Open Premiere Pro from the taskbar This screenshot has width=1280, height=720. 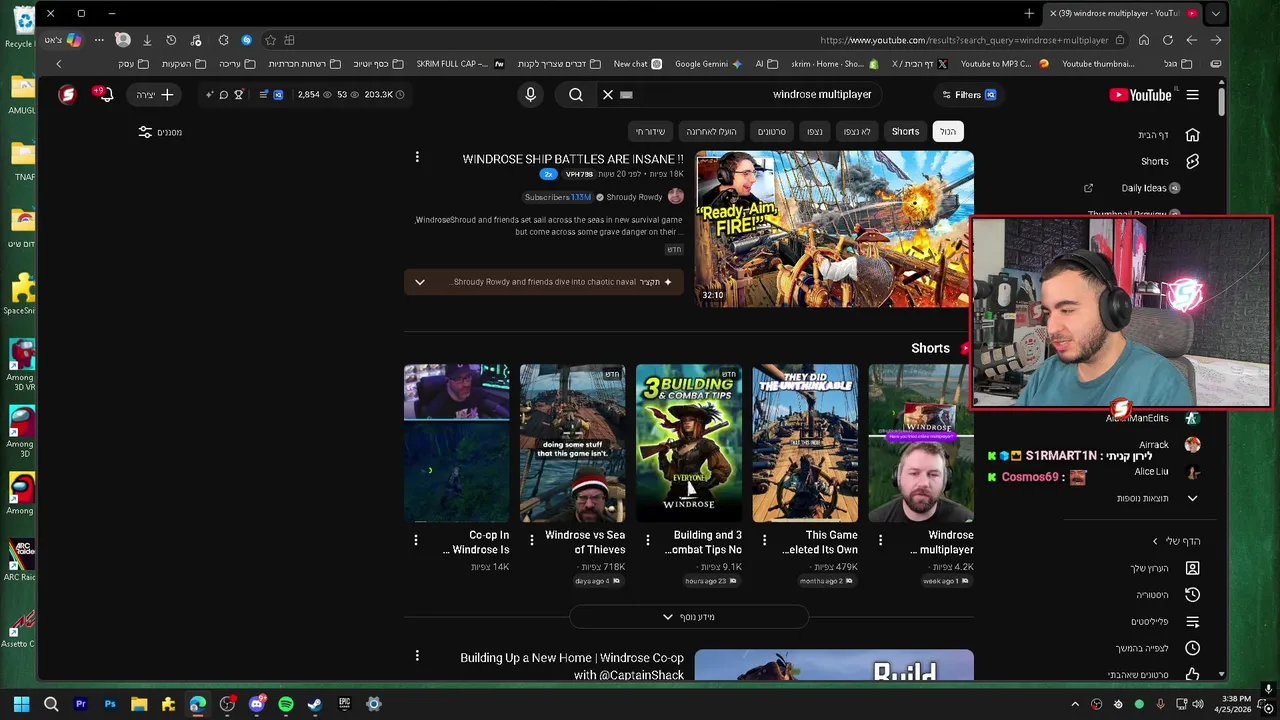click(81, 704)
